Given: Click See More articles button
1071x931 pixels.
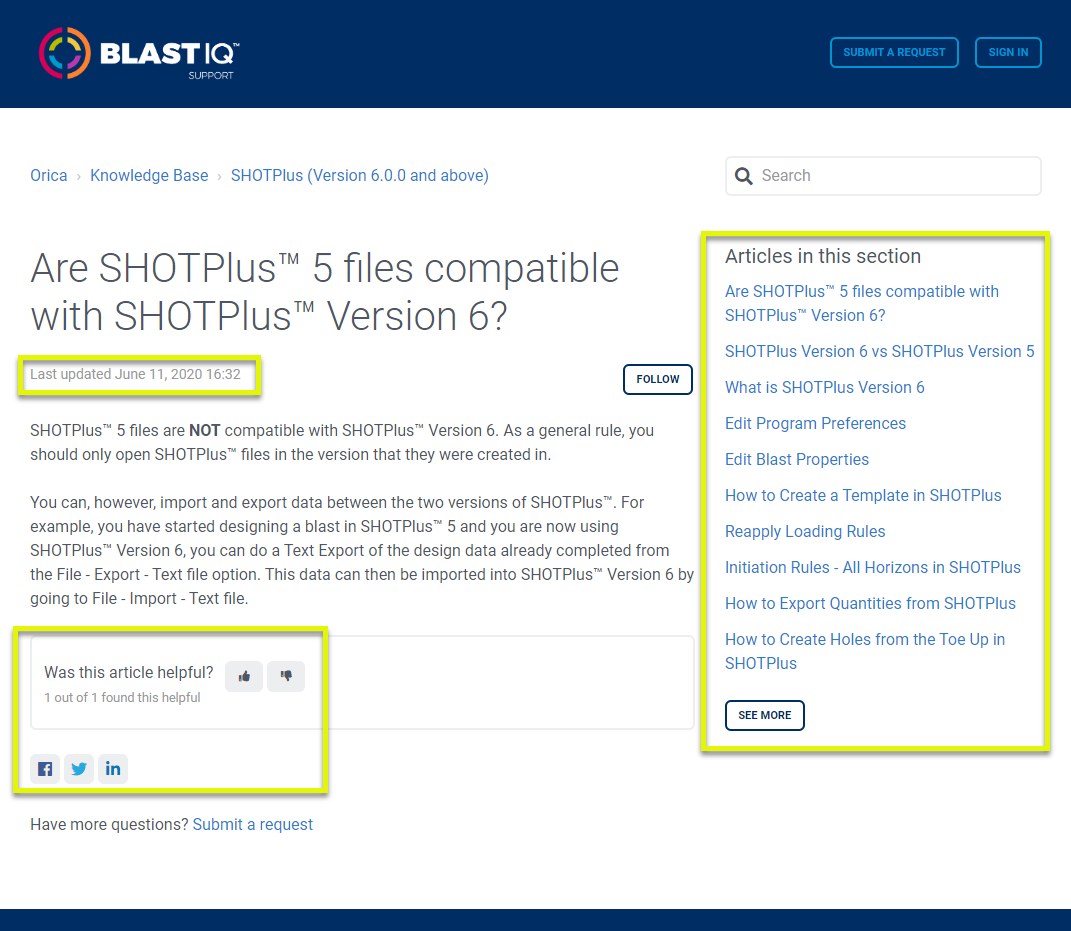Looking at the screenshot, I should point(764,715).
